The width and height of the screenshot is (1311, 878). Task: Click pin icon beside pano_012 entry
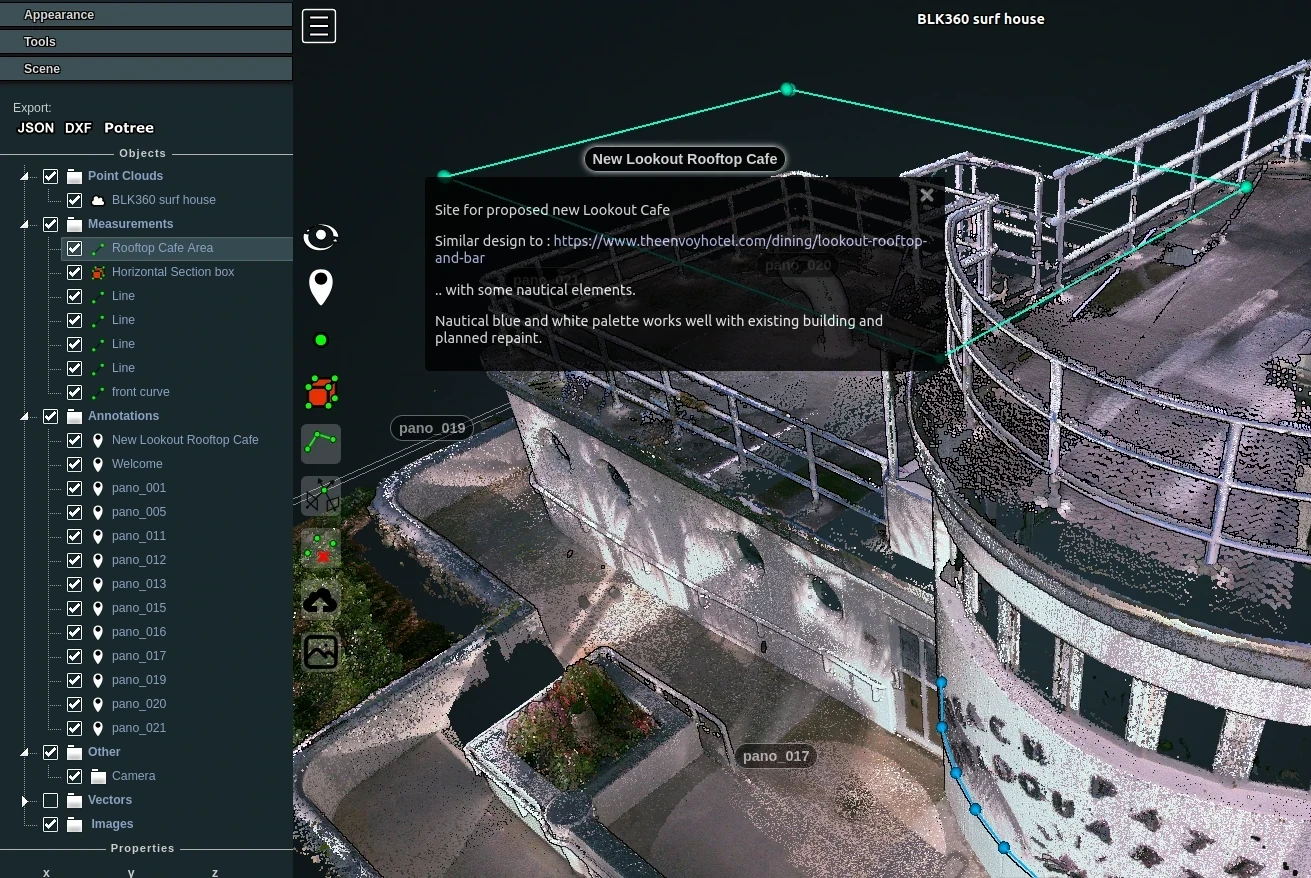click(x=98, y=560)
